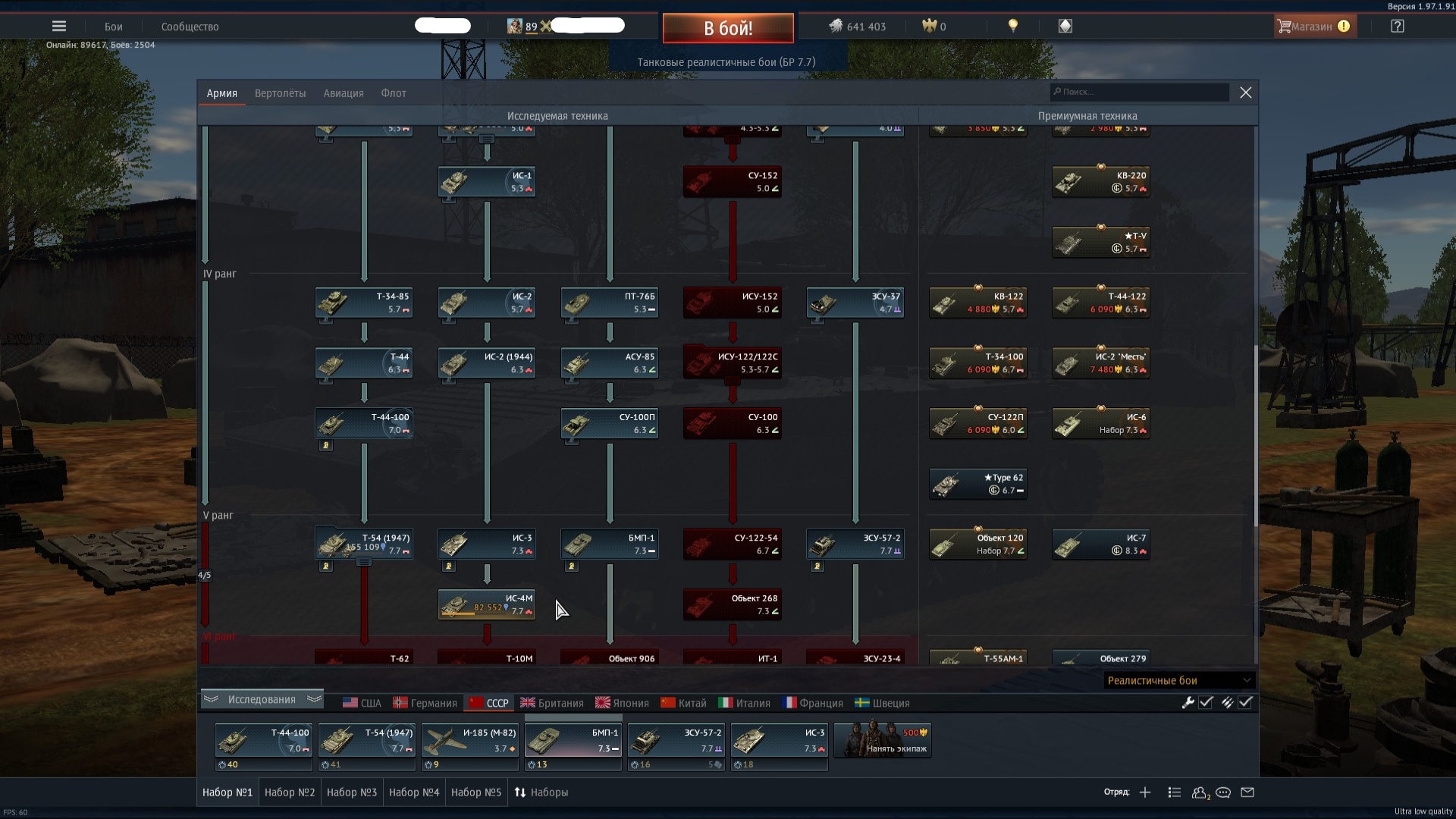Image resolution: width=1456 pixels, height=819 pixels.
Task: Select Т-44-100 in the research tree
Action: (364, 424)
